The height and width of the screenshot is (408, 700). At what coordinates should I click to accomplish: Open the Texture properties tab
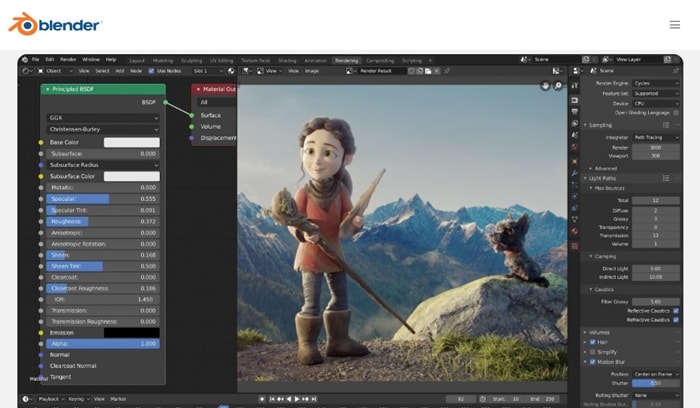(575, 246)
